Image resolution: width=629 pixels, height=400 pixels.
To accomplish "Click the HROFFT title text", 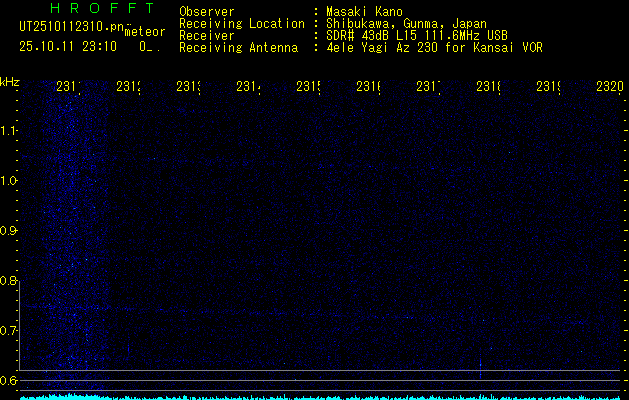I will 102,9.
